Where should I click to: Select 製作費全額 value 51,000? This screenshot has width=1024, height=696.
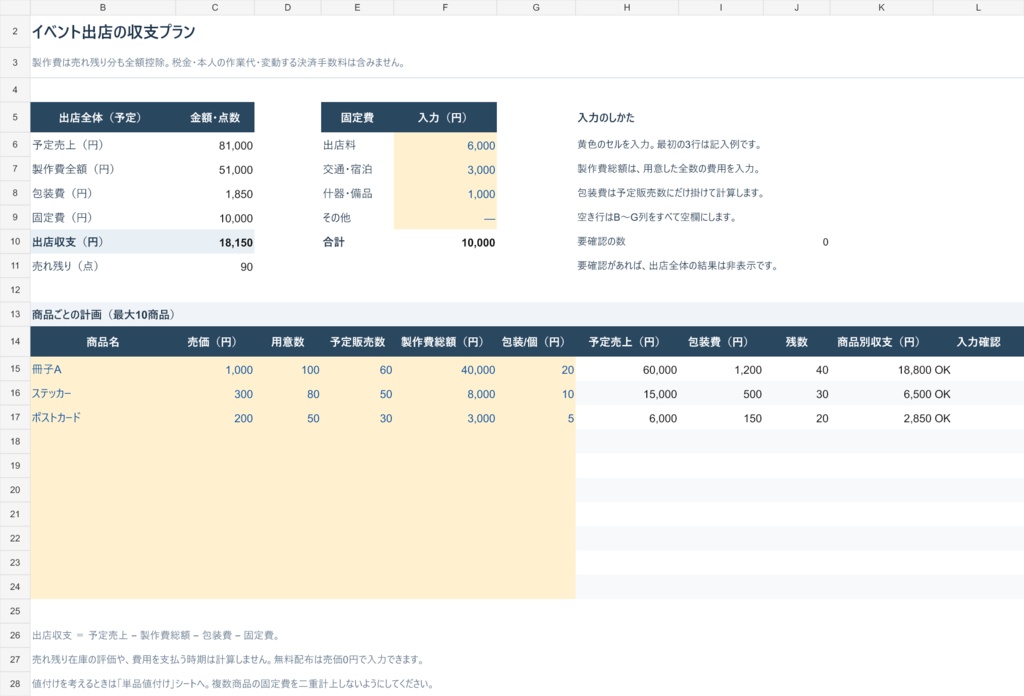pyautogui.click(x=215, y=170)
